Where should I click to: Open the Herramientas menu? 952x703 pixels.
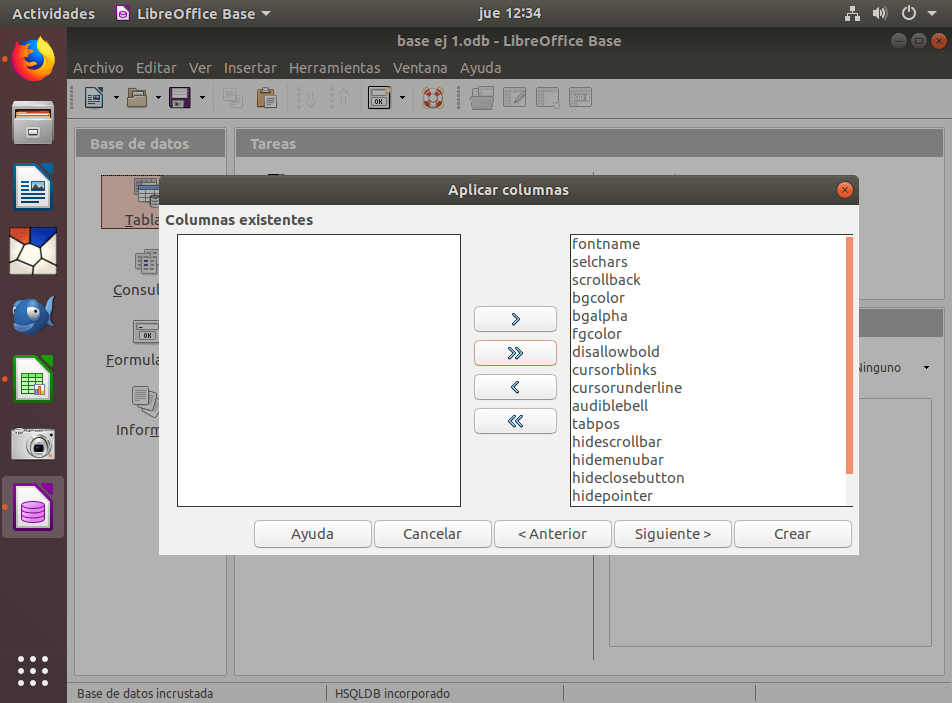tap(334, 68)
